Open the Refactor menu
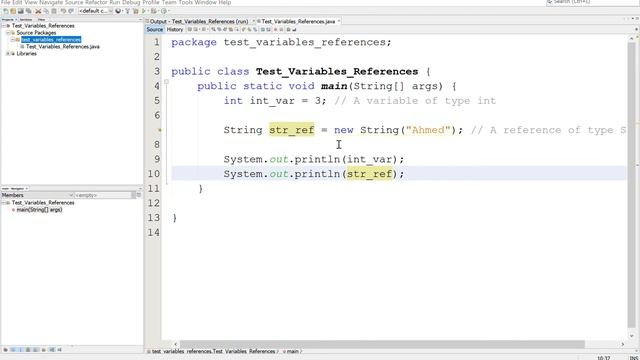This screenshot has height=360, width=640. coord(96,2)
